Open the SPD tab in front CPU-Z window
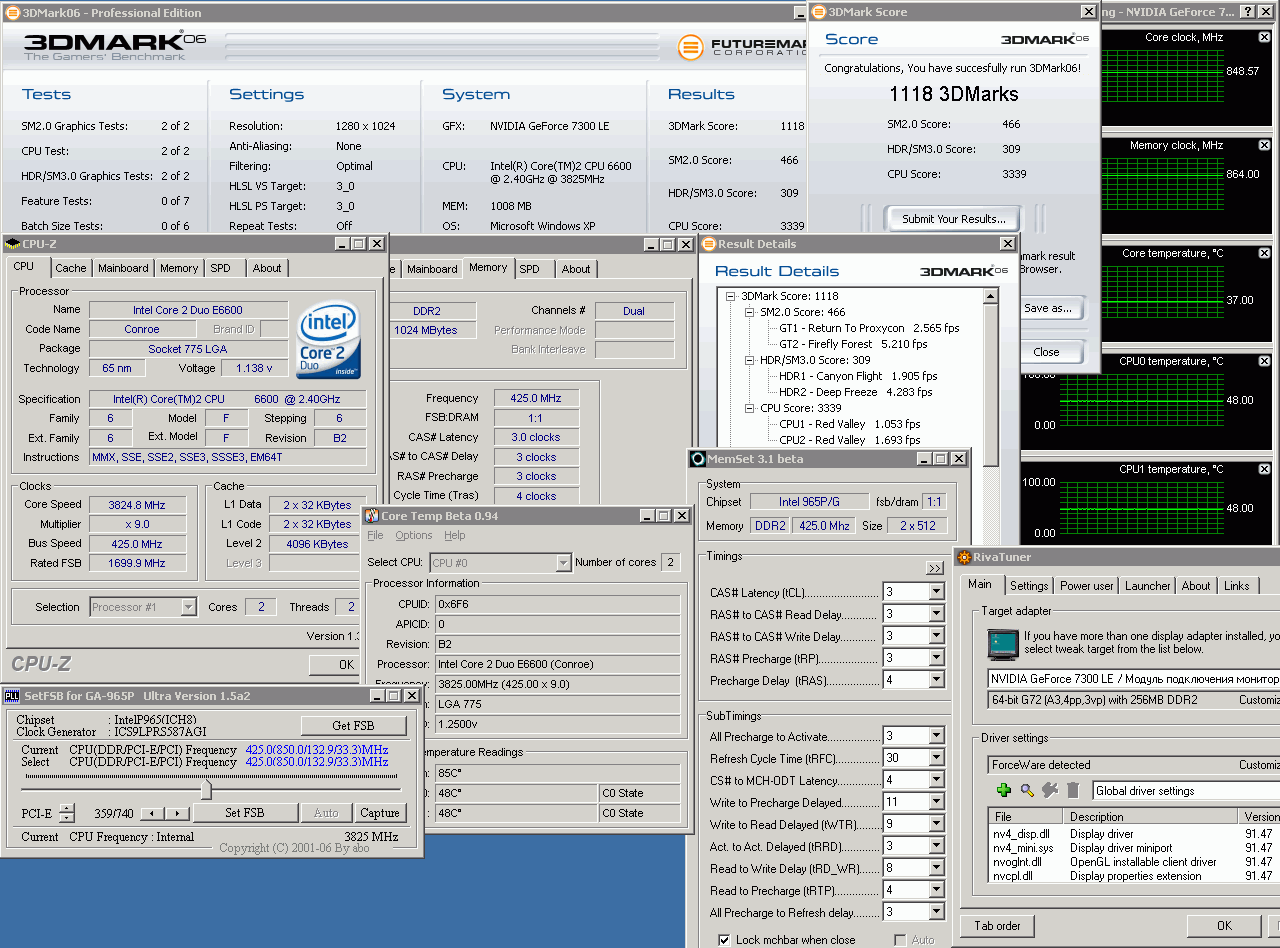Viewport: 1280px width, 948px height. tap(220, 268)
